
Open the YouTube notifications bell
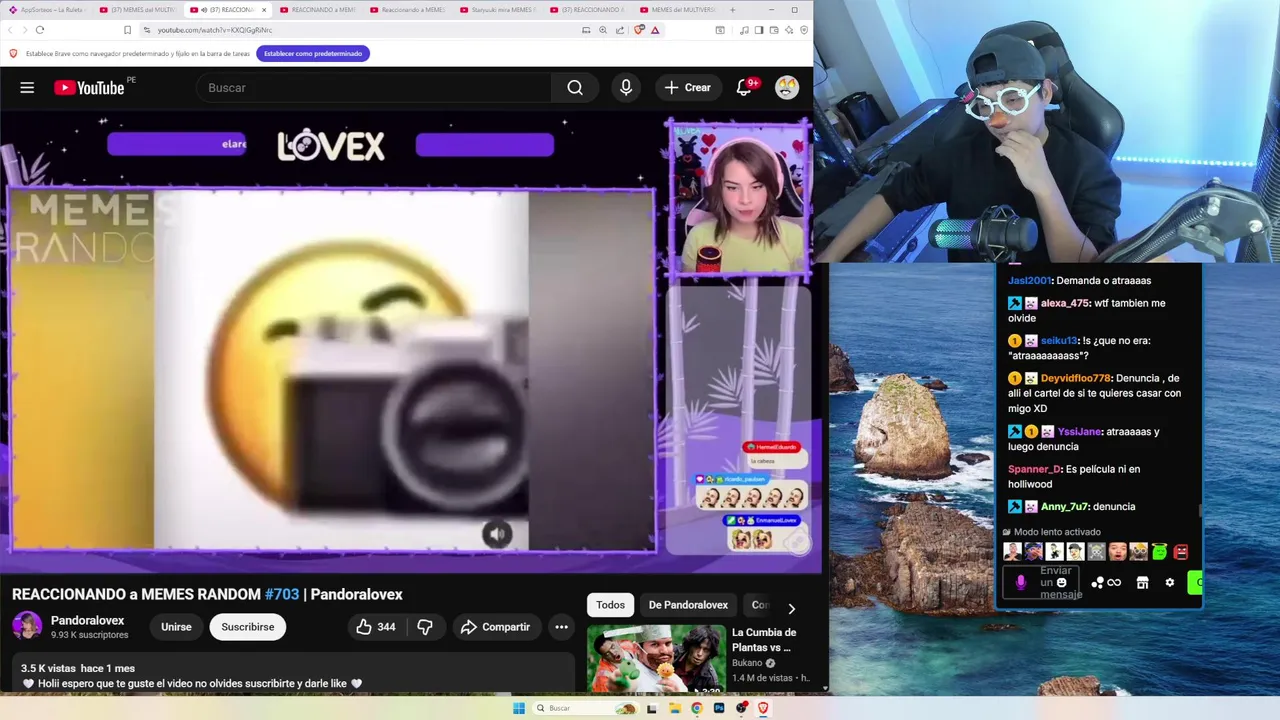(744, 88)
